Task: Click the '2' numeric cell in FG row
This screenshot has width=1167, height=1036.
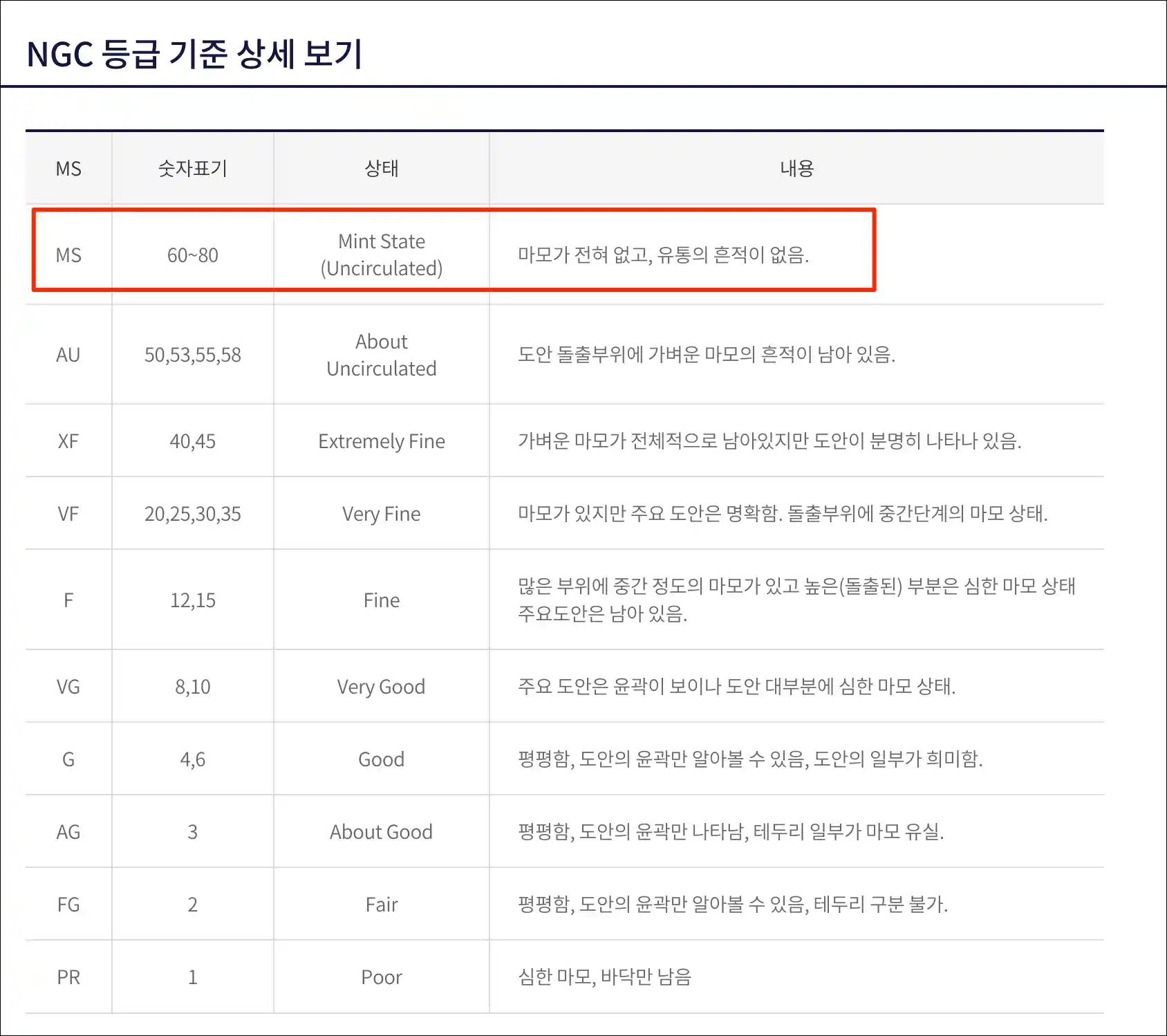Action: [x=193, y=905]
